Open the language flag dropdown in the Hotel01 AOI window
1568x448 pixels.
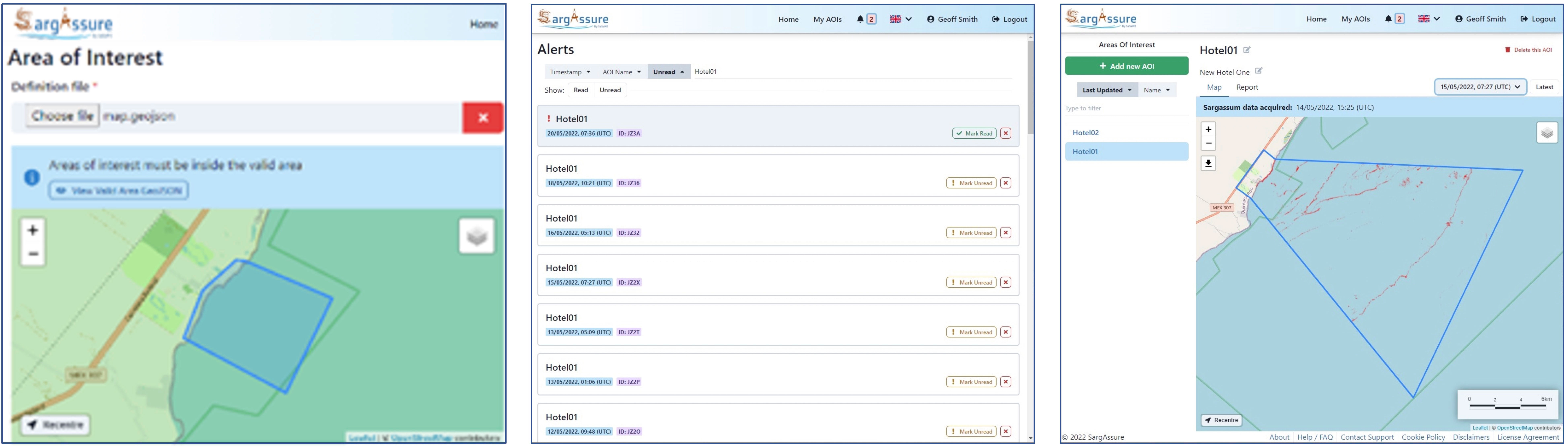coord(1429,19)
